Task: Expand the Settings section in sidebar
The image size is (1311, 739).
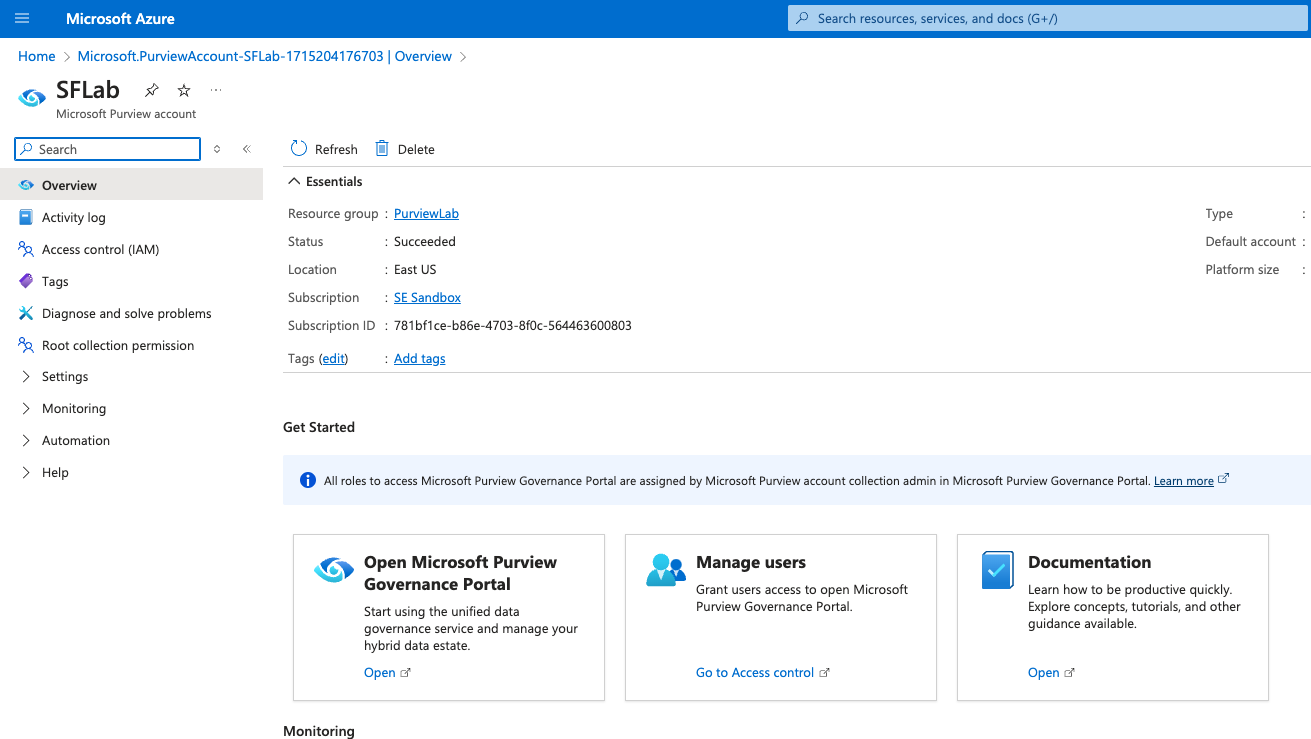Action: [x=65, y=376]
